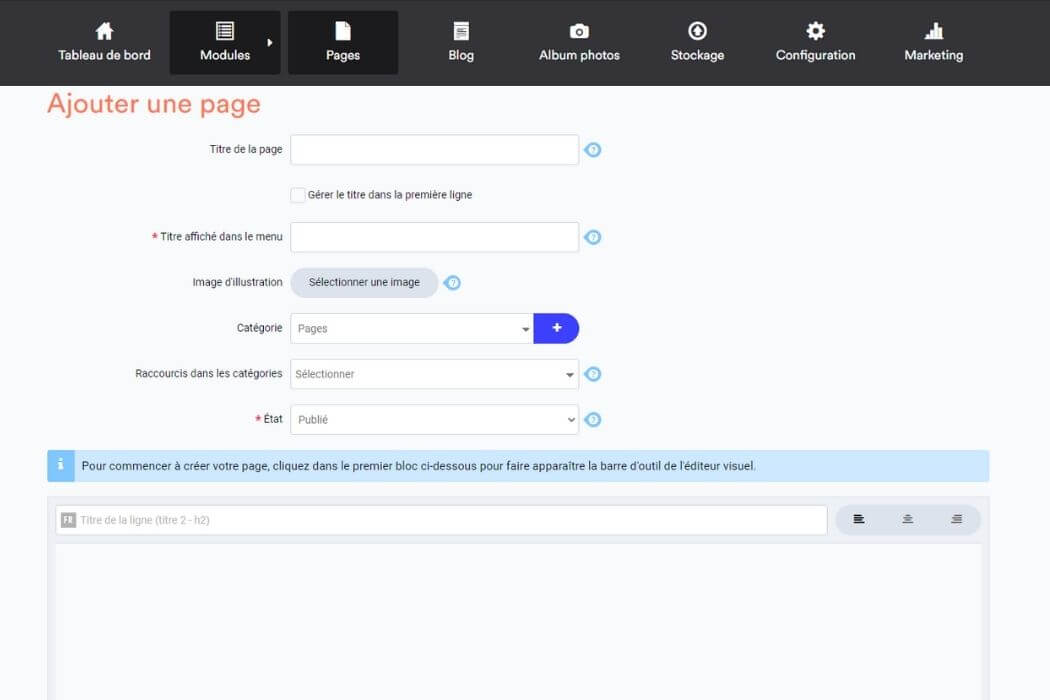Open the État dropdown set to Publié
Viewport: 1050px width, 700px height.
point(435,419)
